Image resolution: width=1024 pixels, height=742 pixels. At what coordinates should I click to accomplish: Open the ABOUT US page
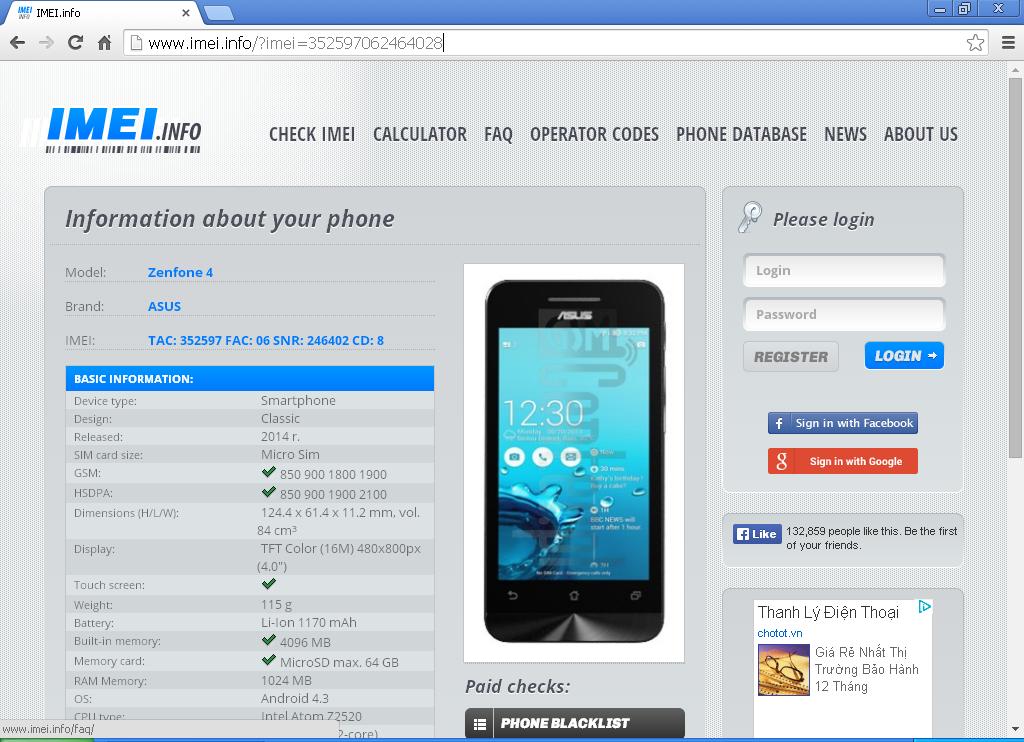(x=921, y=135)
